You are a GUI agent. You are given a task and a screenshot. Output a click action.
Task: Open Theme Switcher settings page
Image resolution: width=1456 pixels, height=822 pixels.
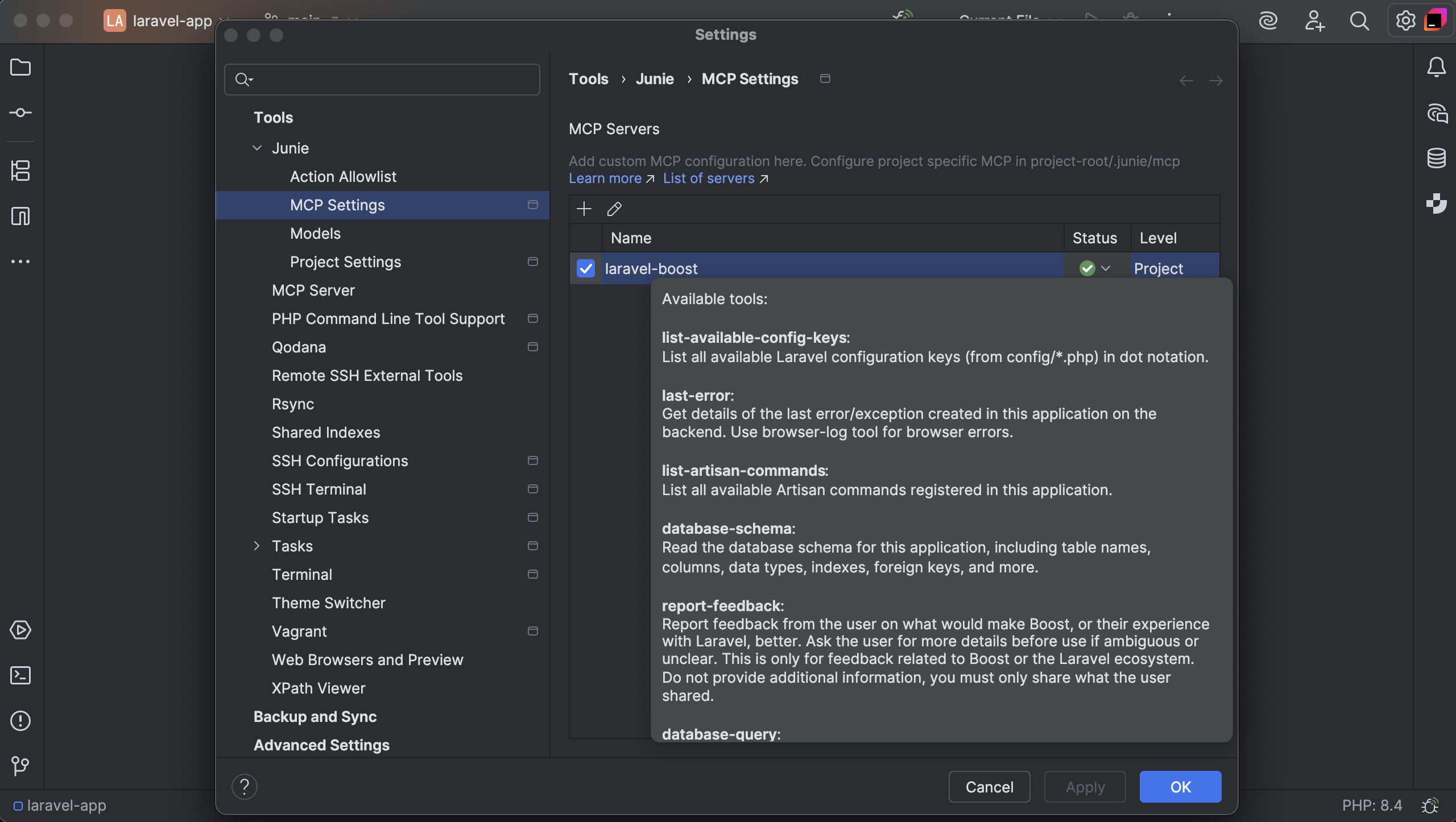click(328, 603)
